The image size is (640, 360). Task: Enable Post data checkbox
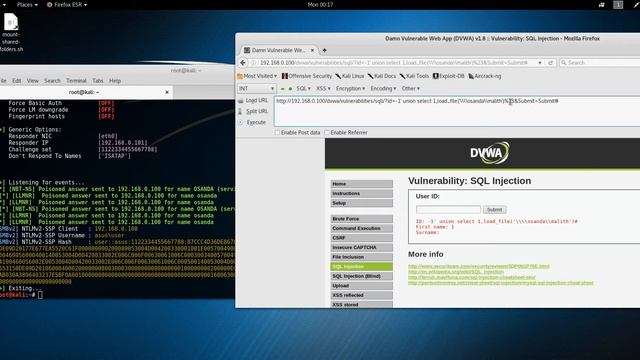coord(277,132)
